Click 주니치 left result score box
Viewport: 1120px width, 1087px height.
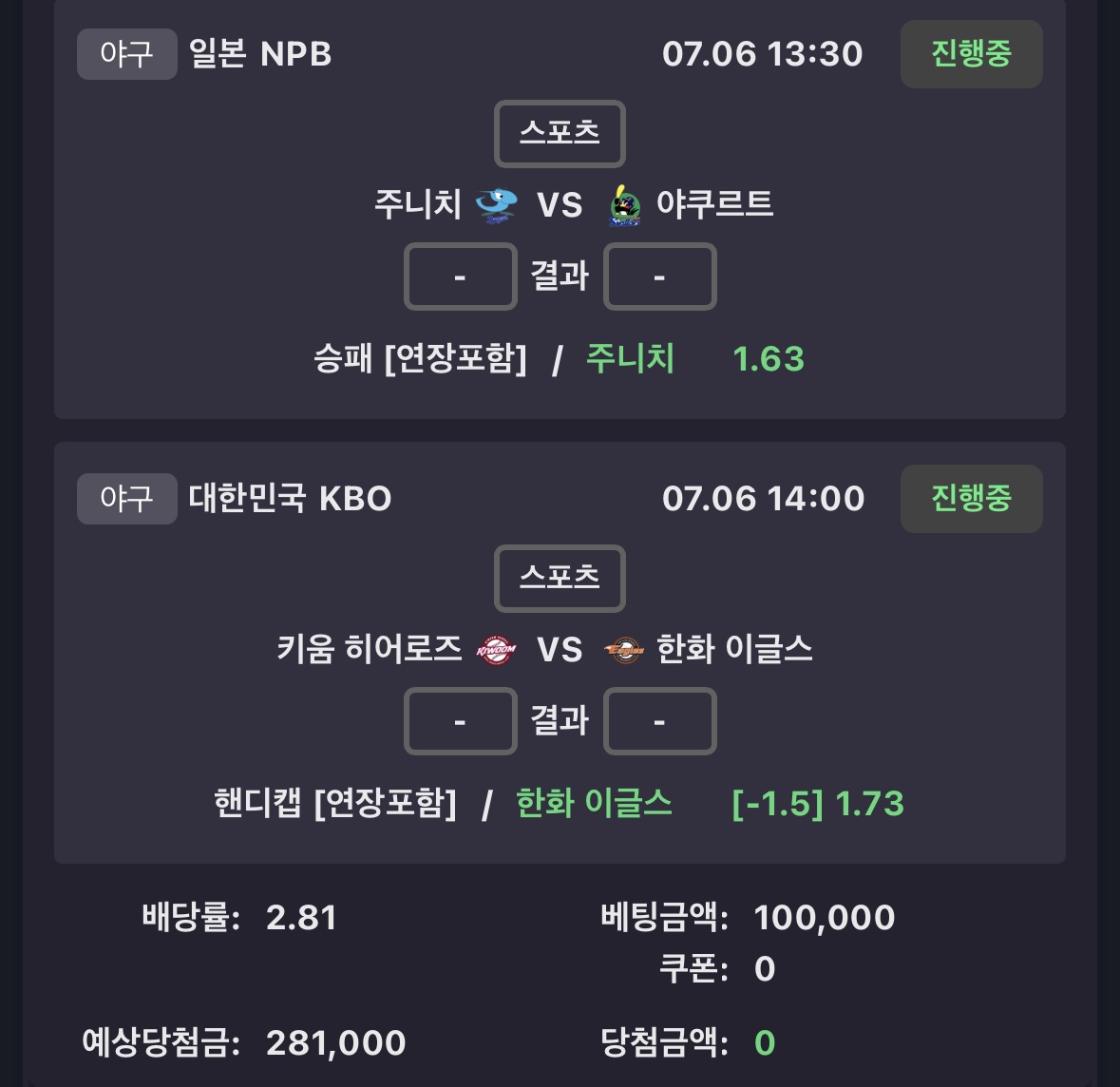point(461,277)
